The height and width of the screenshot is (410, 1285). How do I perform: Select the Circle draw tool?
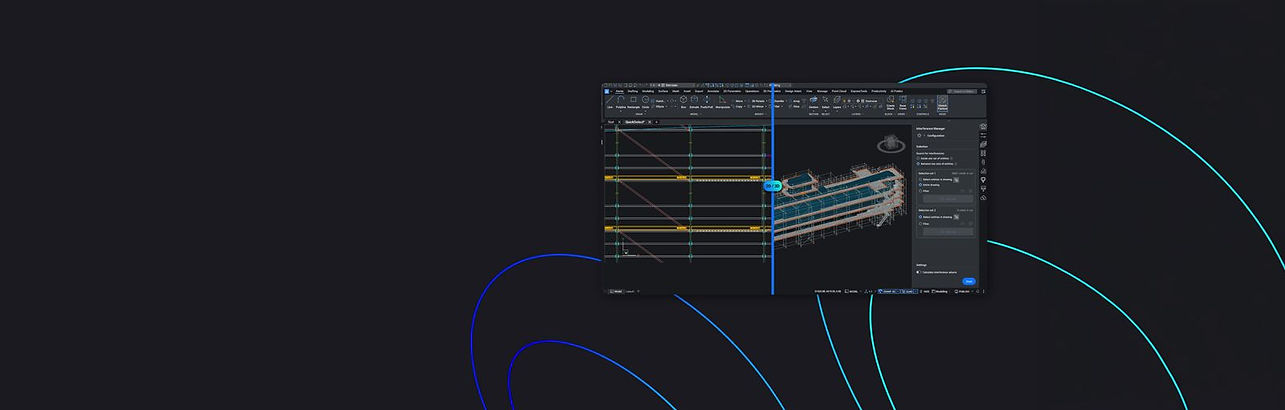(645, 101)
